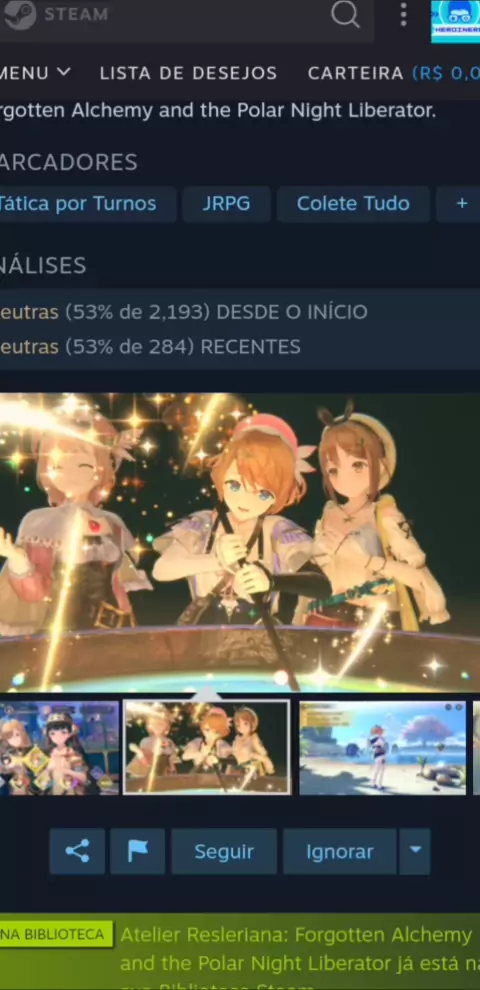Select the Tática por Turnos tag
Screen dimensions: 480x990
[85, 203]
